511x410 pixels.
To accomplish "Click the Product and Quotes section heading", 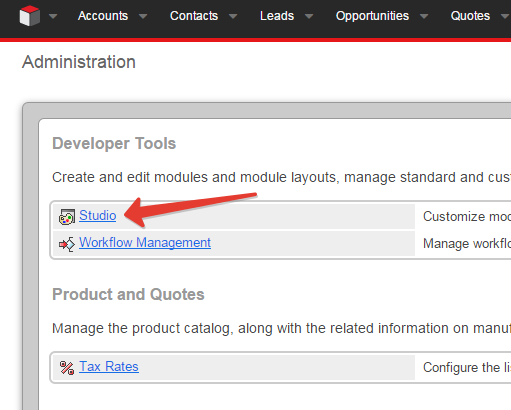I will click(128, 294).
